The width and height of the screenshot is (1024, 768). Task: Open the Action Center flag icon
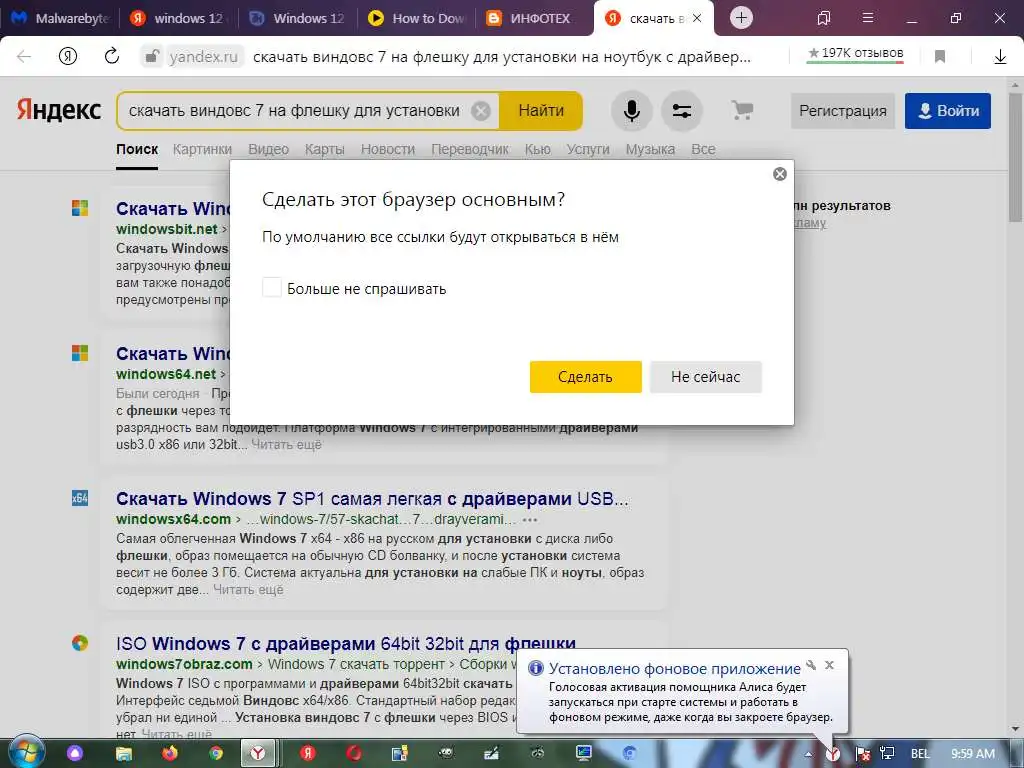coord(861,754)
